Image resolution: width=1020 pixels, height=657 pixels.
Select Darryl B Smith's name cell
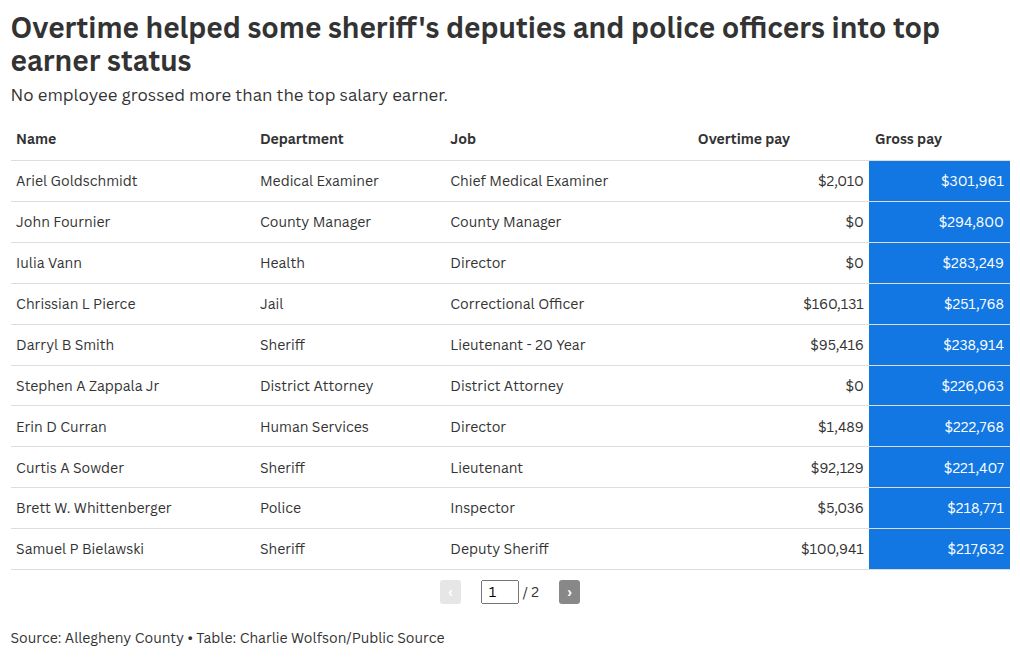click(65, 345)
